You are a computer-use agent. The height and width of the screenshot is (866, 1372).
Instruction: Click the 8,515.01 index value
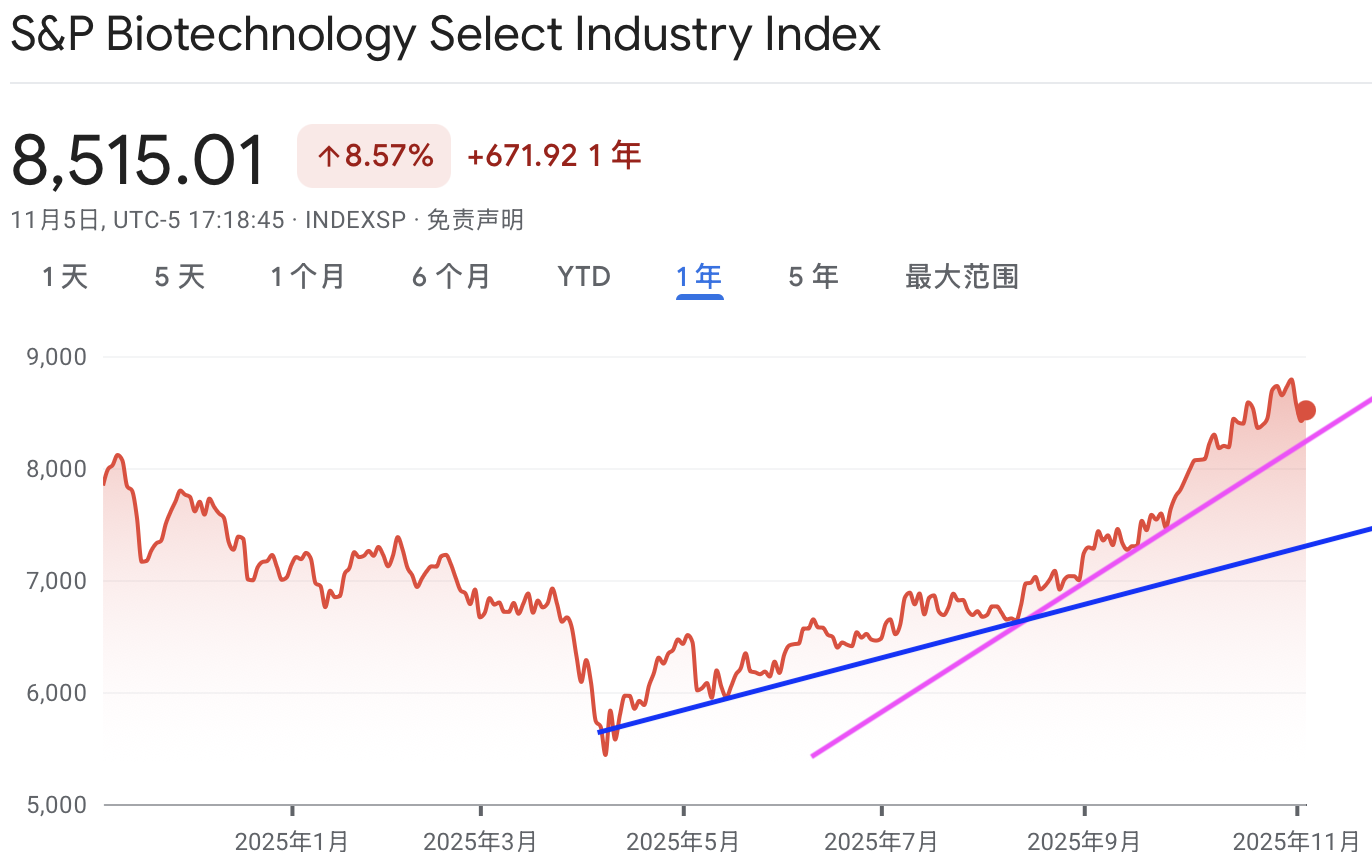(139, 160)
